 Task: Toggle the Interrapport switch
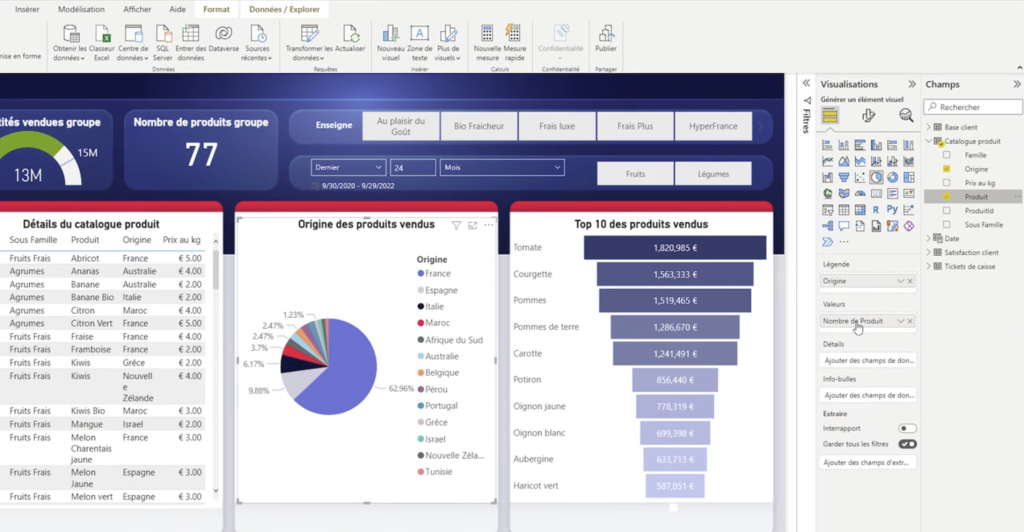(907, 428)
